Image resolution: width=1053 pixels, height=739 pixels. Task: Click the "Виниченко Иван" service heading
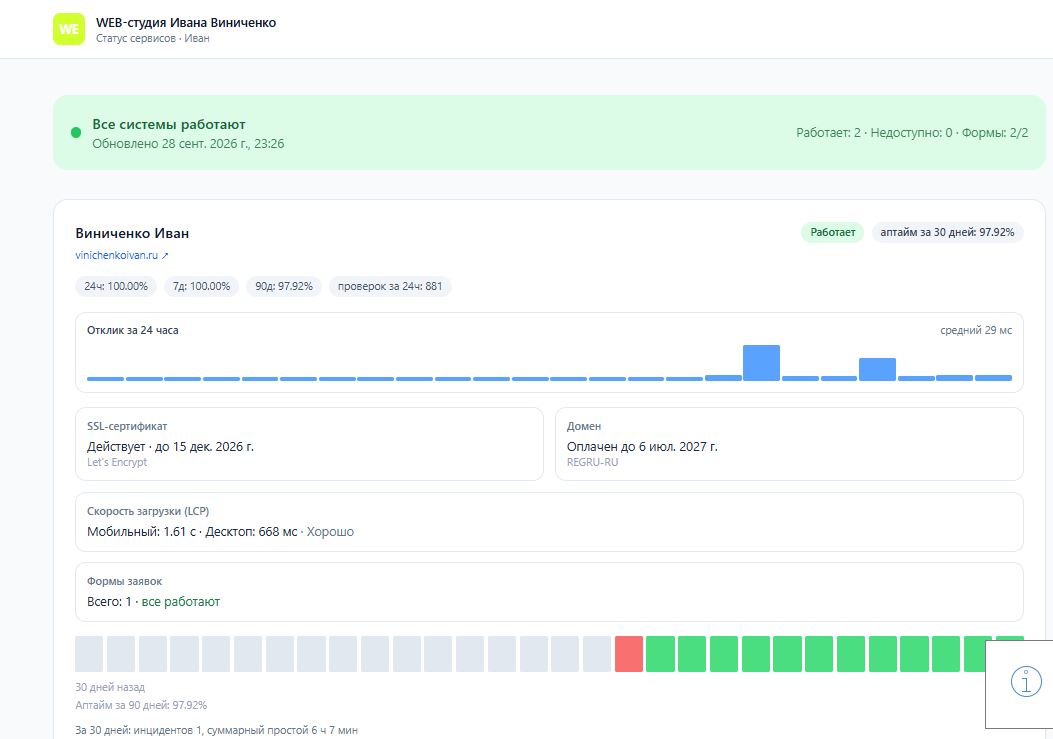132,233
